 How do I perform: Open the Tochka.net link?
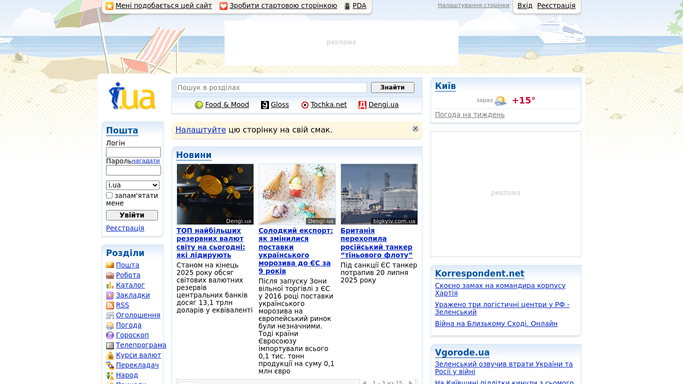(328, 104)
